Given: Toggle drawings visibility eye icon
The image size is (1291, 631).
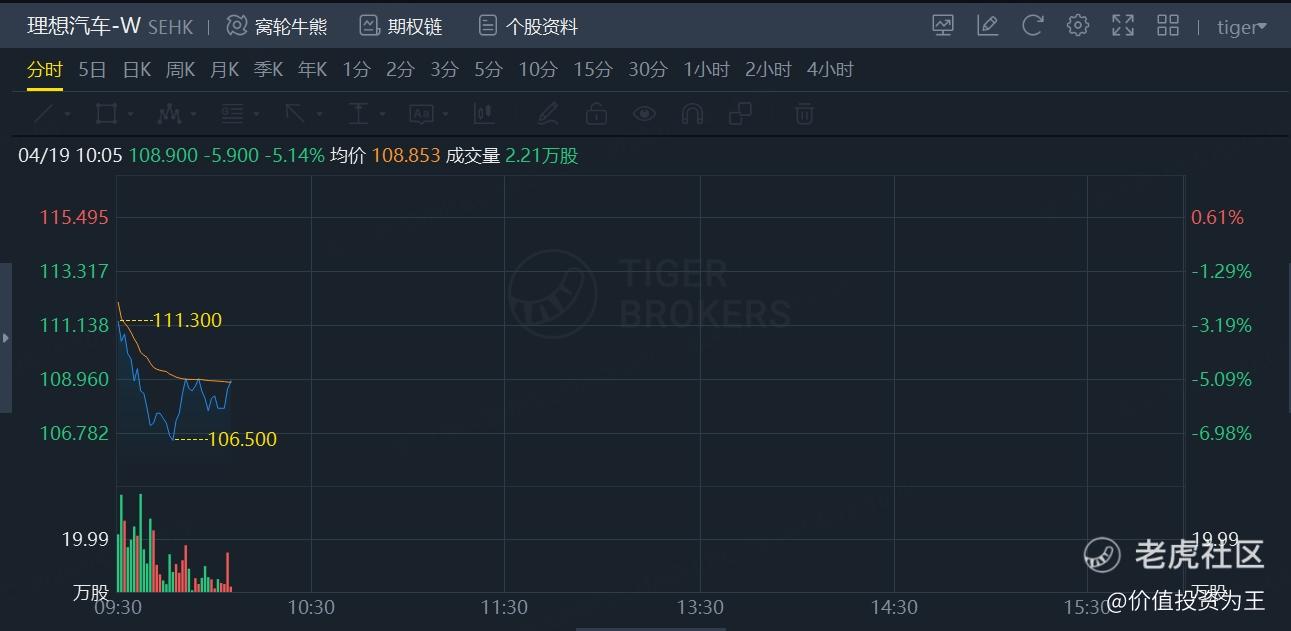Looking at the screenshot, I should coord(644,114).
